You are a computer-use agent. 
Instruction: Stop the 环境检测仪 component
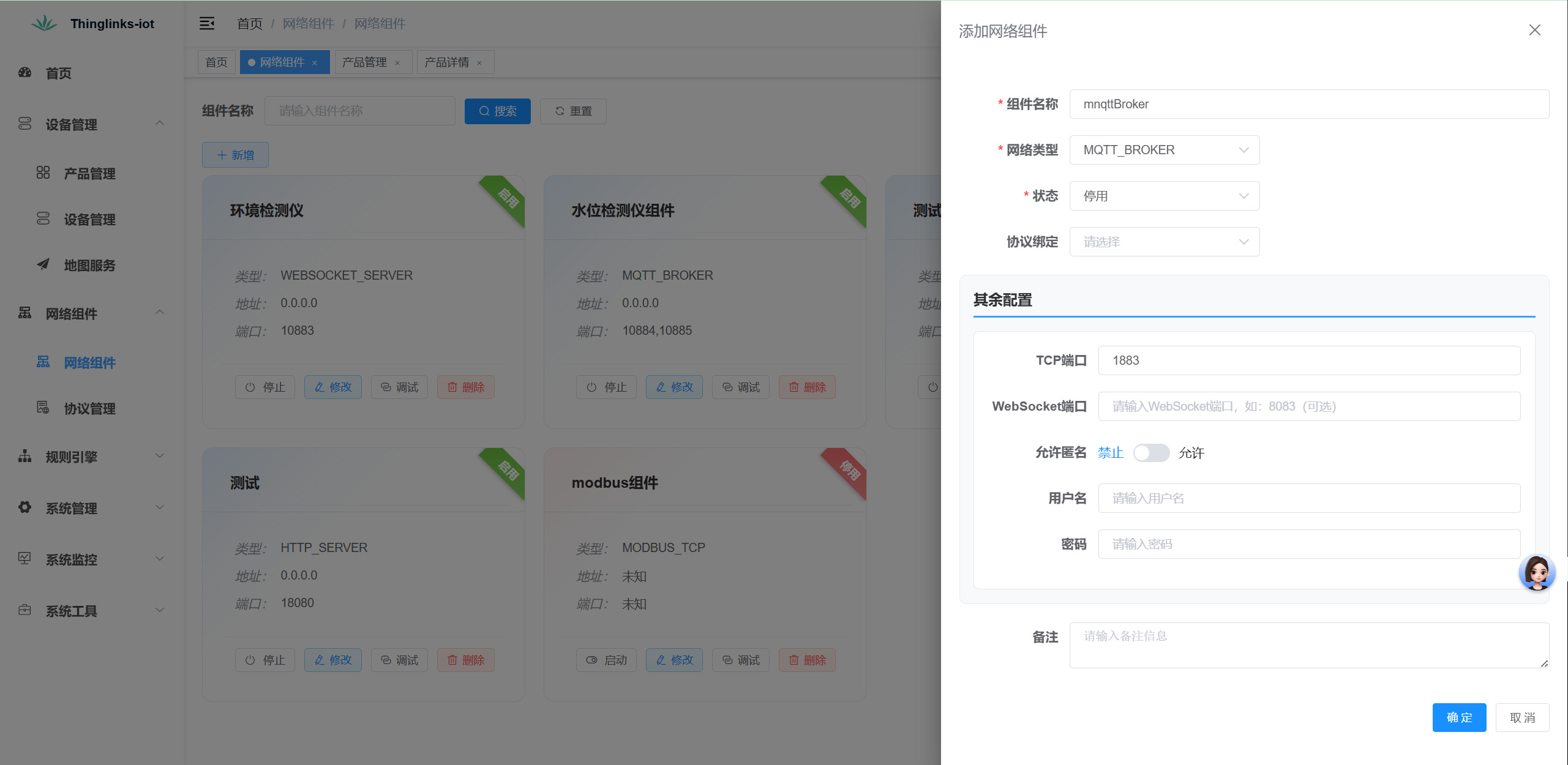pos(265,387)
